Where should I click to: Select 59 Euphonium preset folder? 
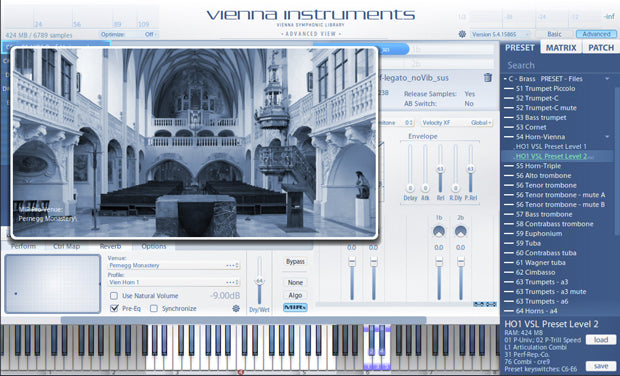pos(539,234)
